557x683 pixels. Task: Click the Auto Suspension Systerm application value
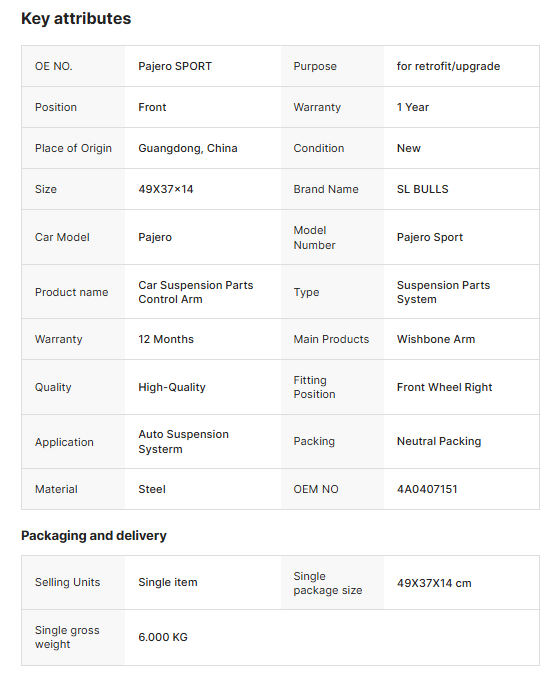[x=183, y=441]
